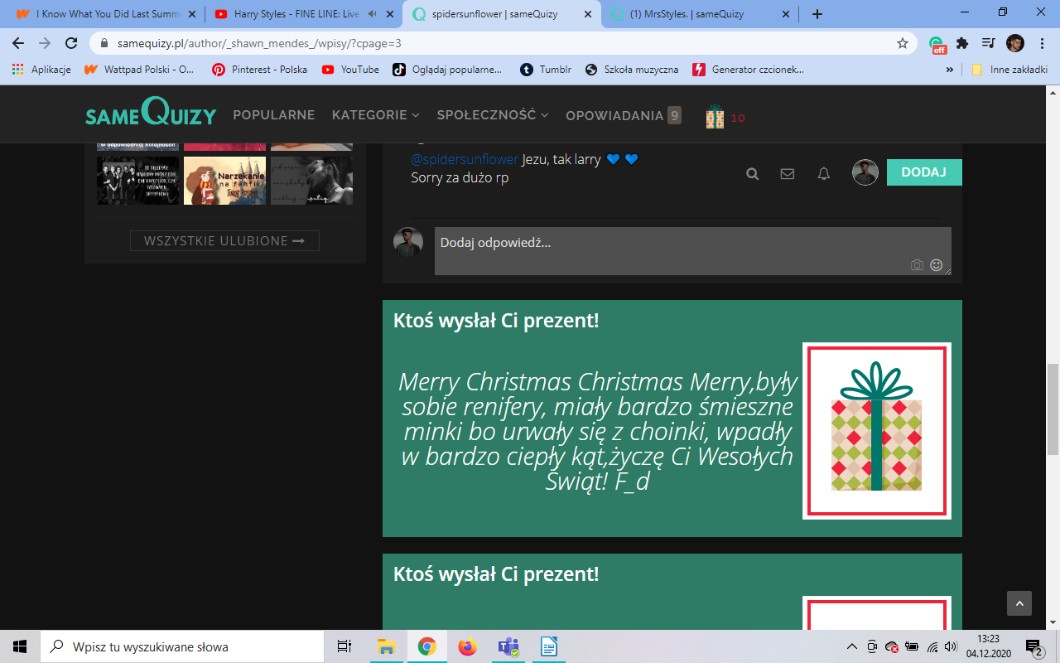The image size is (1060, 663).
Task: Click the user avatar in header
Action: tap(864, 172)
